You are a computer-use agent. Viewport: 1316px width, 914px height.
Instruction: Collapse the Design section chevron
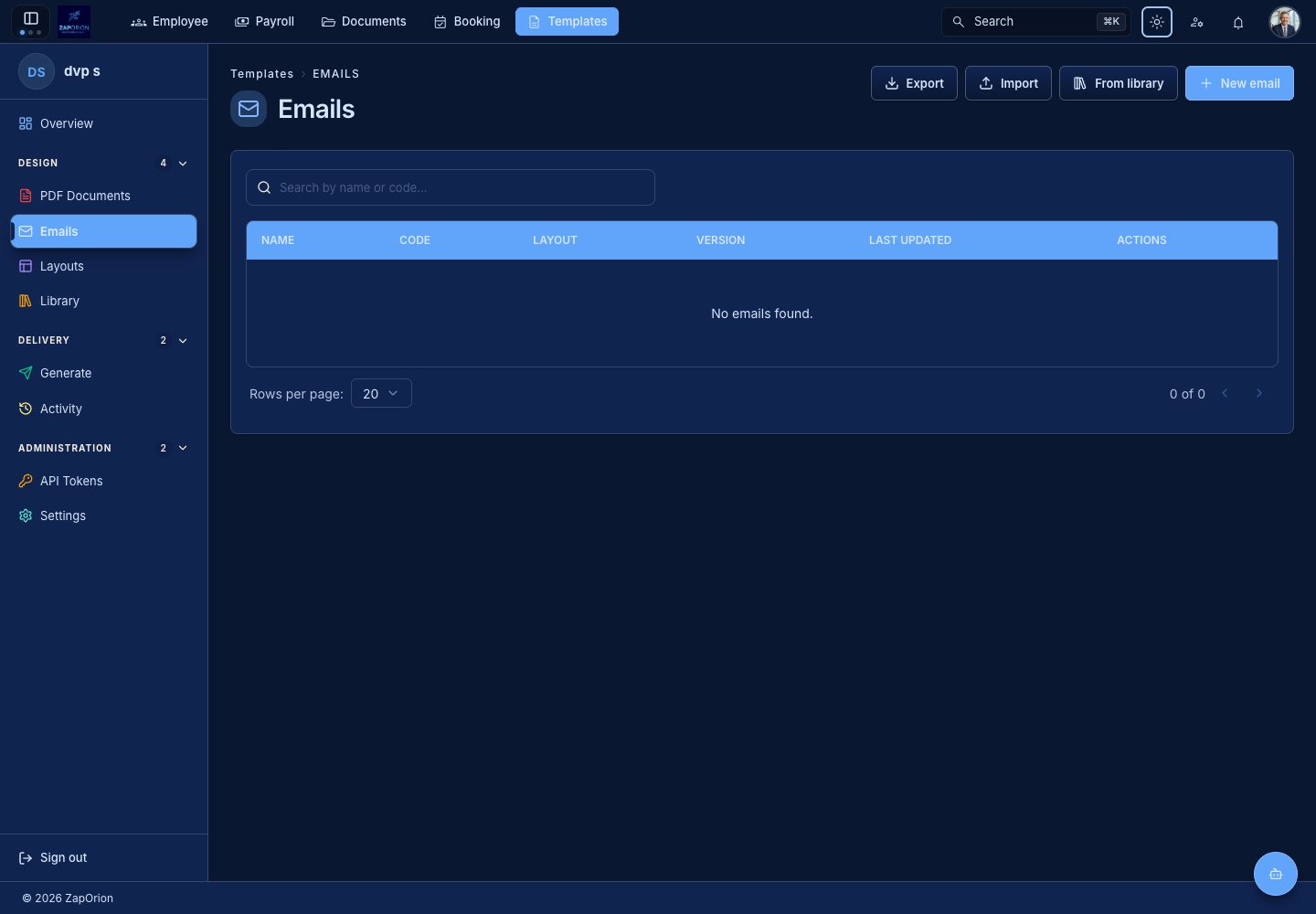tap(183, 164)
